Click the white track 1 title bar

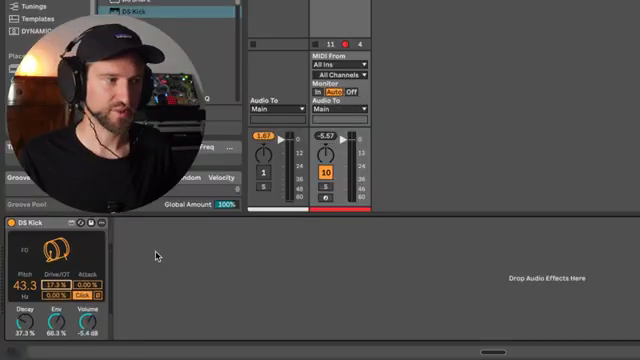click(x=278, y=209)
